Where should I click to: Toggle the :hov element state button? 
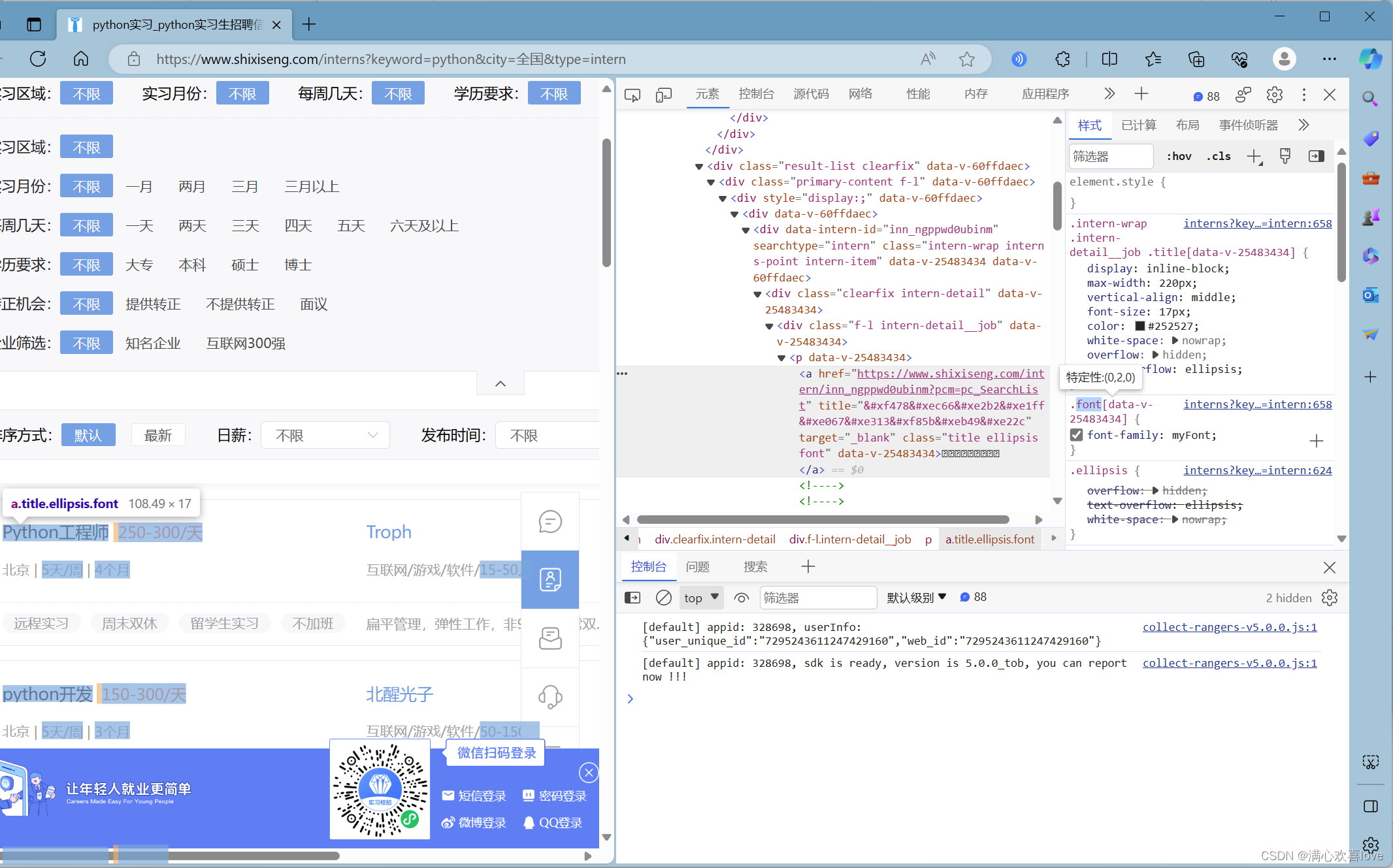[x=1179, y=156]
